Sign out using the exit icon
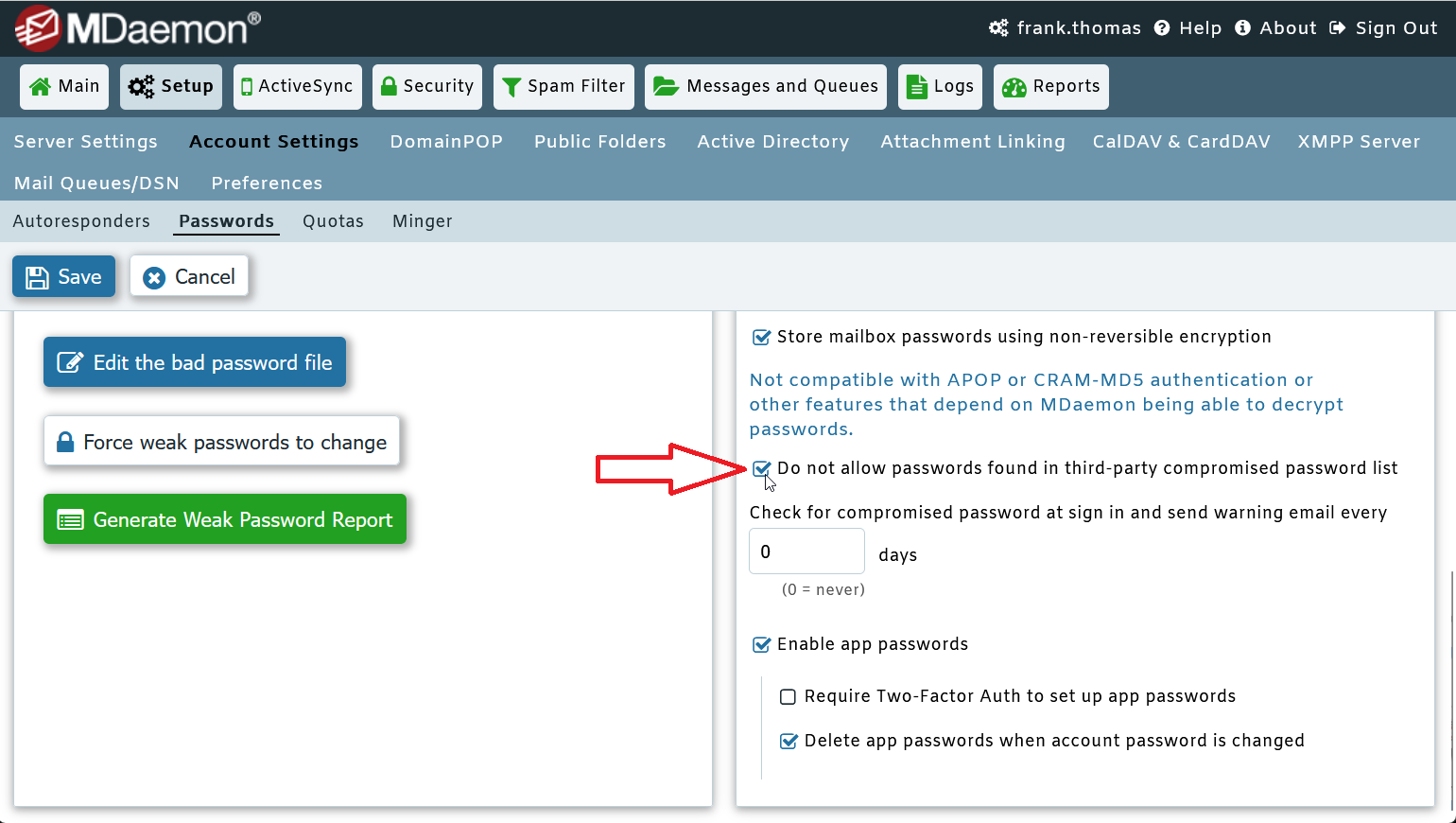The image size is (1456, 823). tap(1337, 27)
